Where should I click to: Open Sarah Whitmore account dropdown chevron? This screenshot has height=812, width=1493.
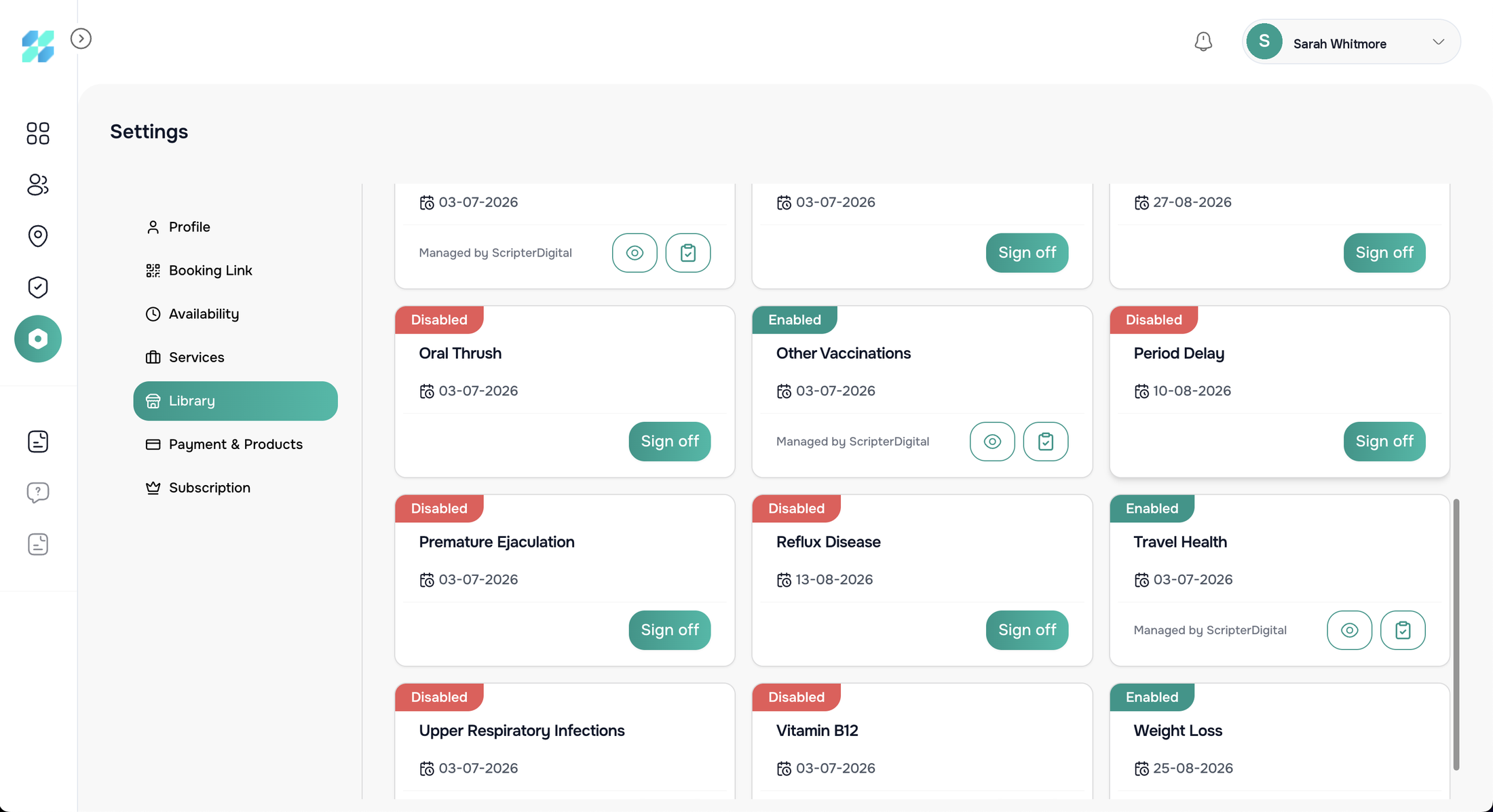1438,42
